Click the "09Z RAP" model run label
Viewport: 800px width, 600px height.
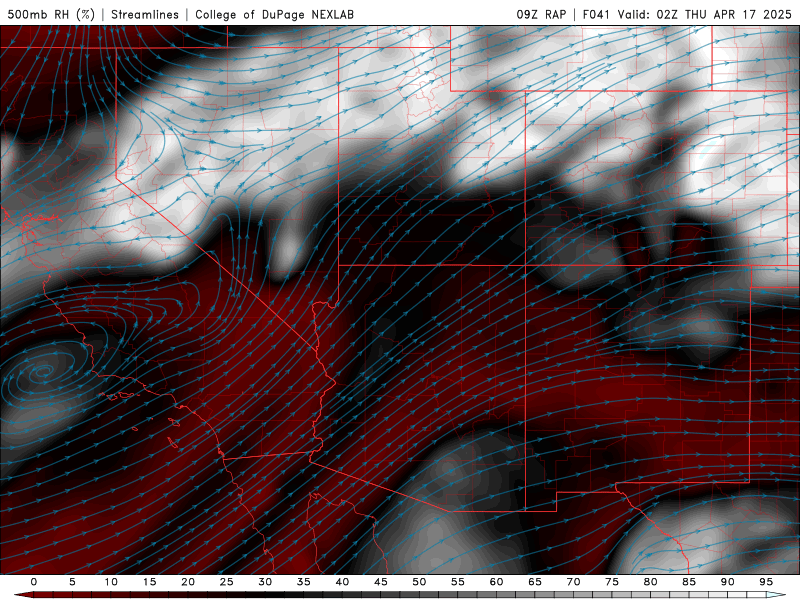click(541, 14)
